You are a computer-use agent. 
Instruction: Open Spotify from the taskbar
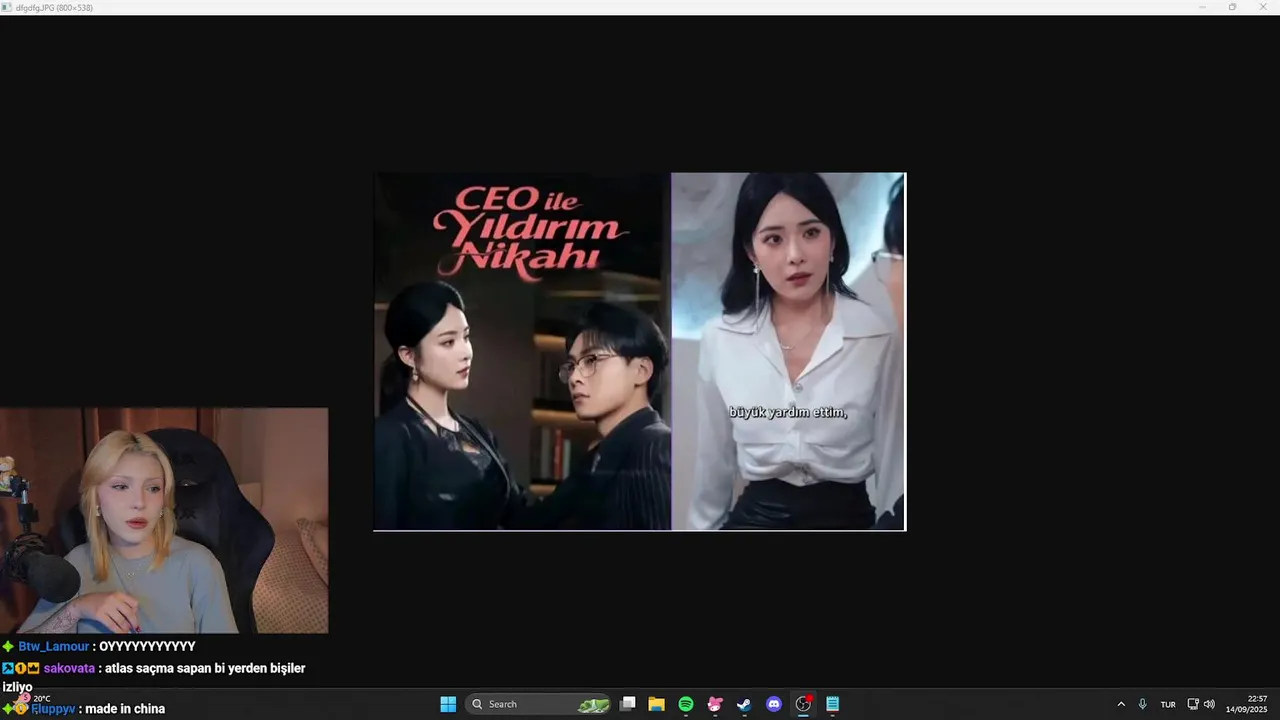point(686,704)
